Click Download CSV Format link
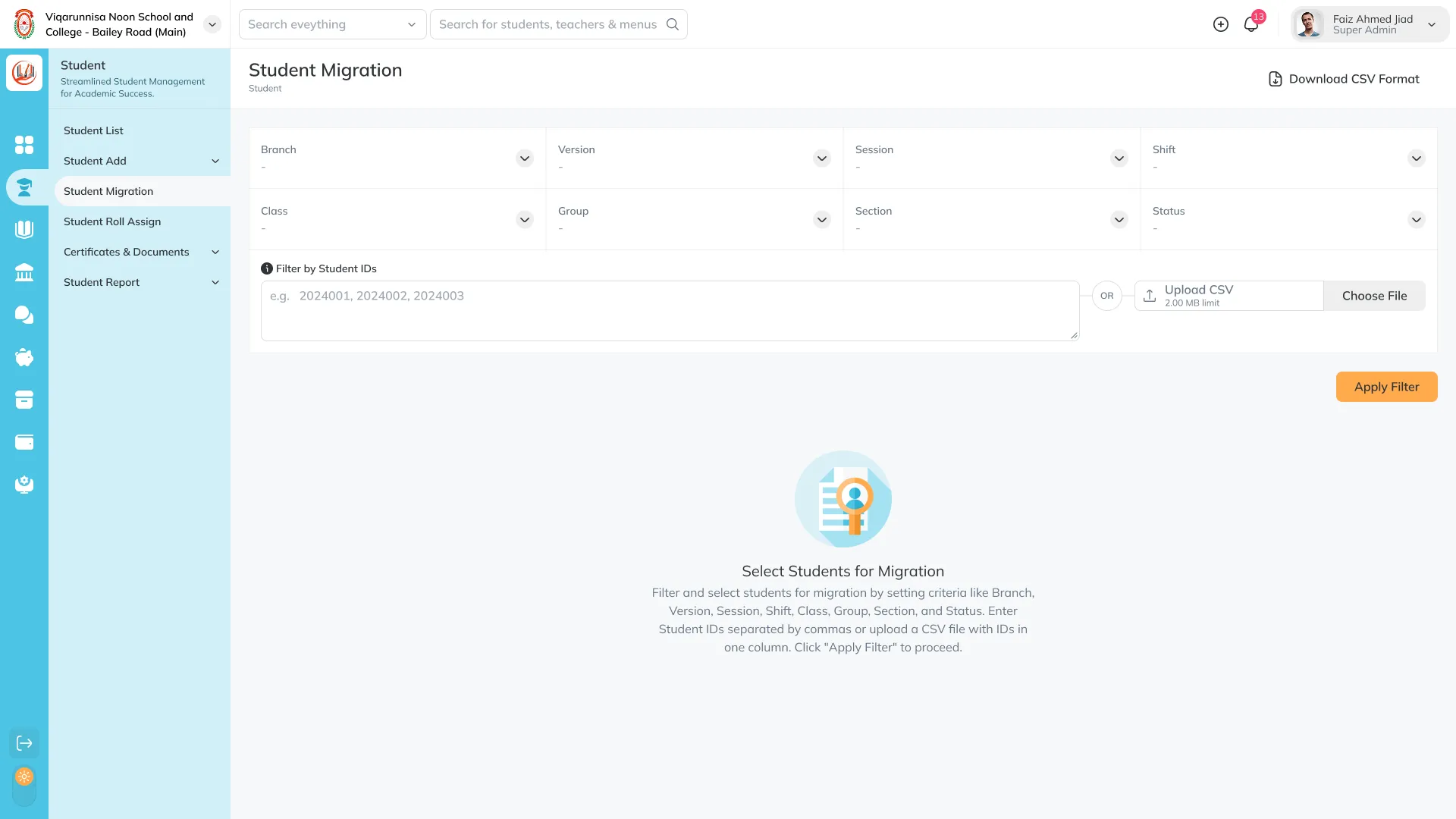1456x819 pixels. point(1344,79)
